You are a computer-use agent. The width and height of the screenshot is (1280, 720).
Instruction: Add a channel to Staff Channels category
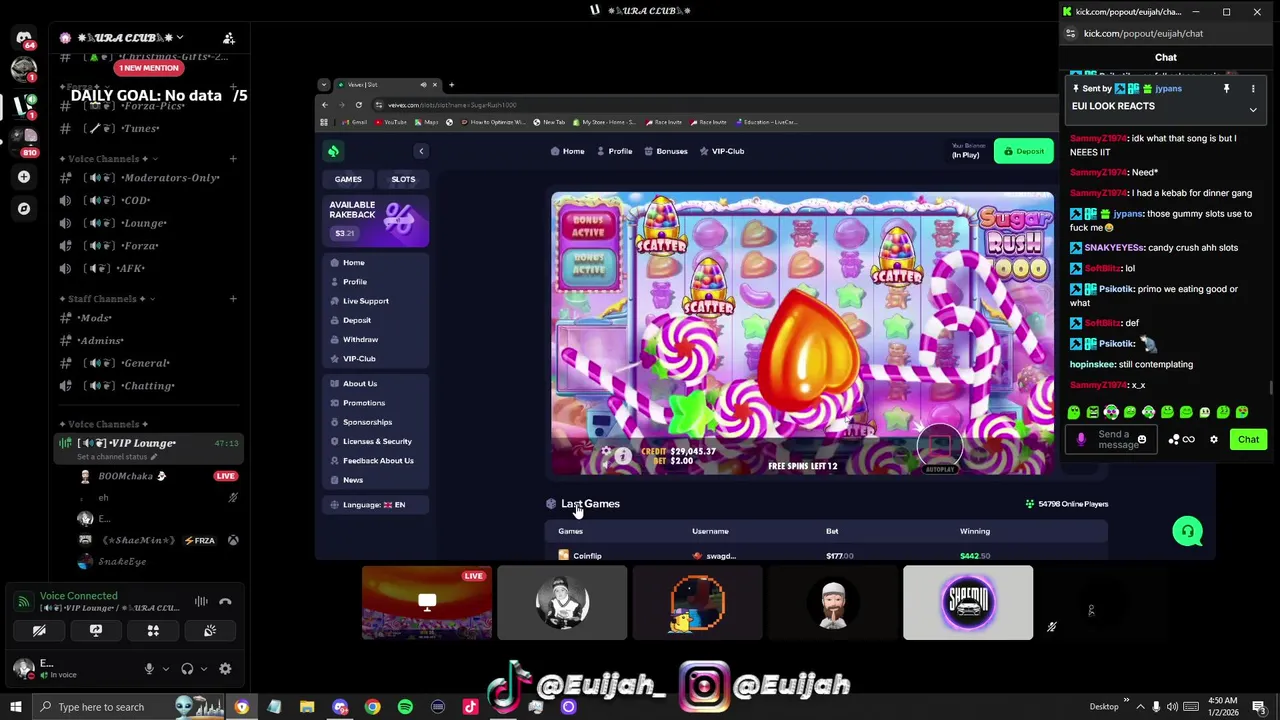(x=233, y=299)
